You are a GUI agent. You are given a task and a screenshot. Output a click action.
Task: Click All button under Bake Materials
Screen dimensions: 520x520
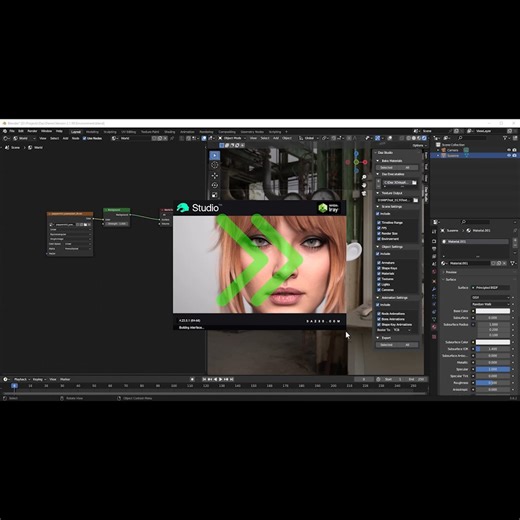point(408,168)
